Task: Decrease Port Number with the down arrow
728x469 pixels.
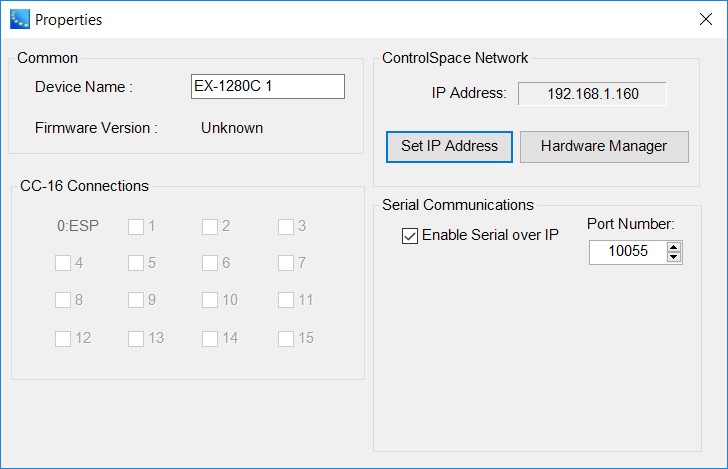Action: pos(674,257)
